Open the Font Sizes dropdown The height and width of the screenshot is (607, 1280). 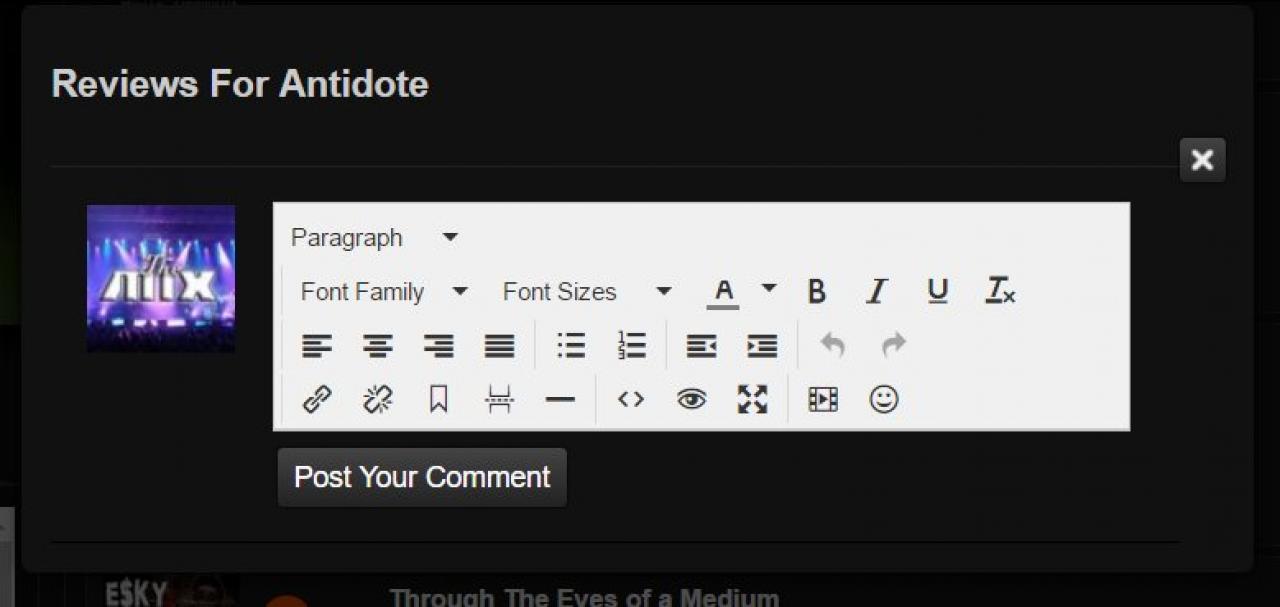tap(586, 292)
